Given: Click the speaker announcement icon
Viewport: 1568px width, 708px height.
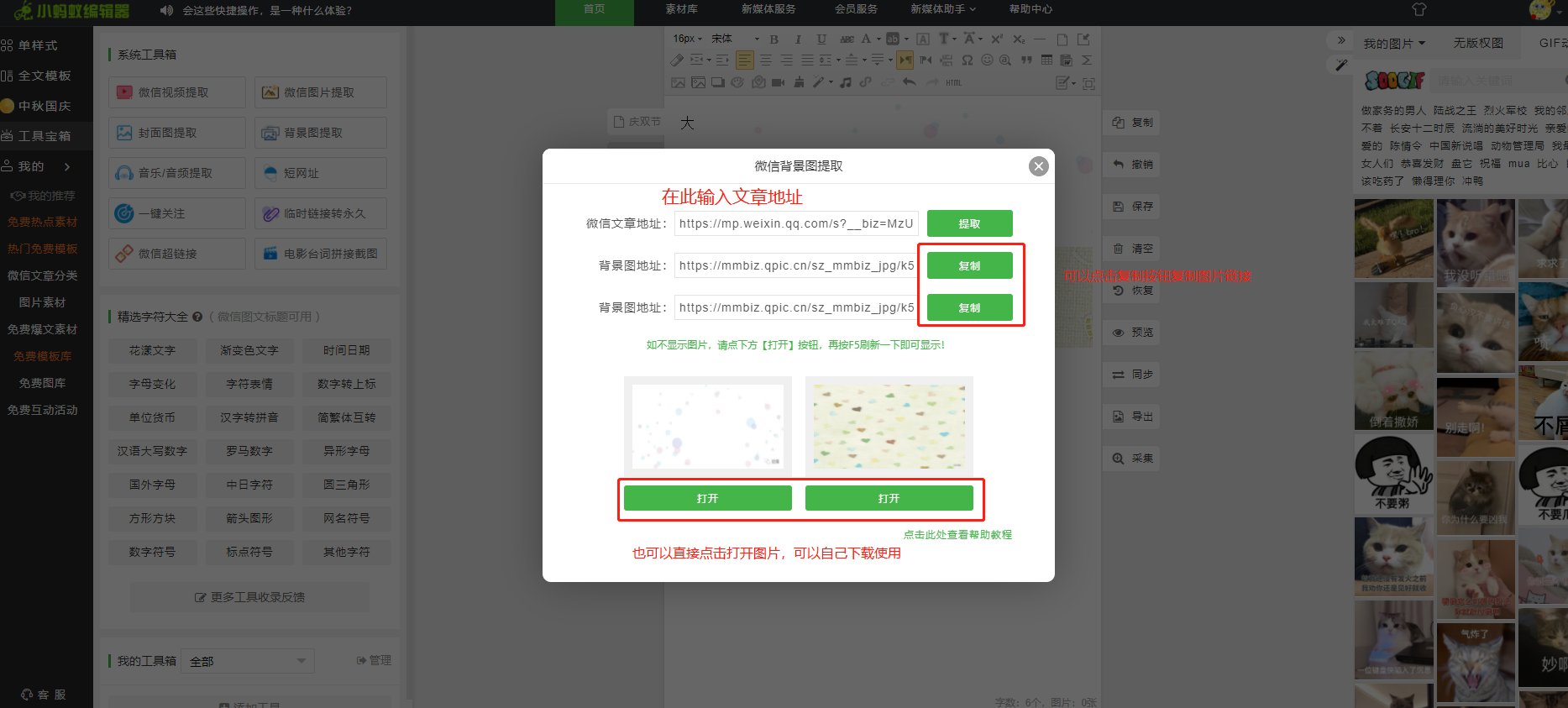Looking at the screenshot, I should point(166,10).
